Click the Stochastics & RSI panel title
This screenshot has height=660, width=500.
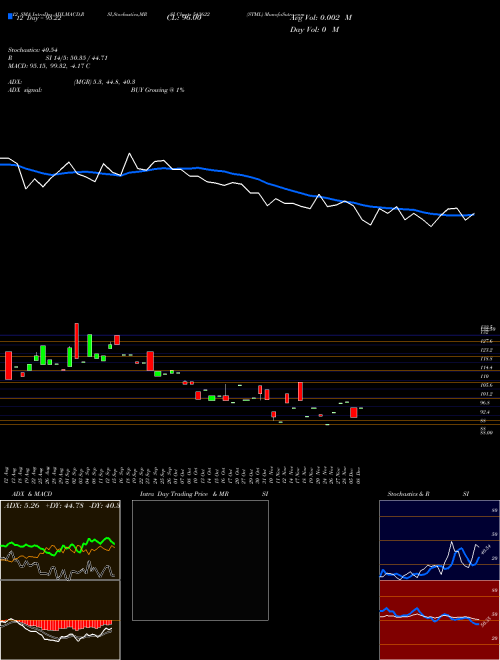click(428, 494)
